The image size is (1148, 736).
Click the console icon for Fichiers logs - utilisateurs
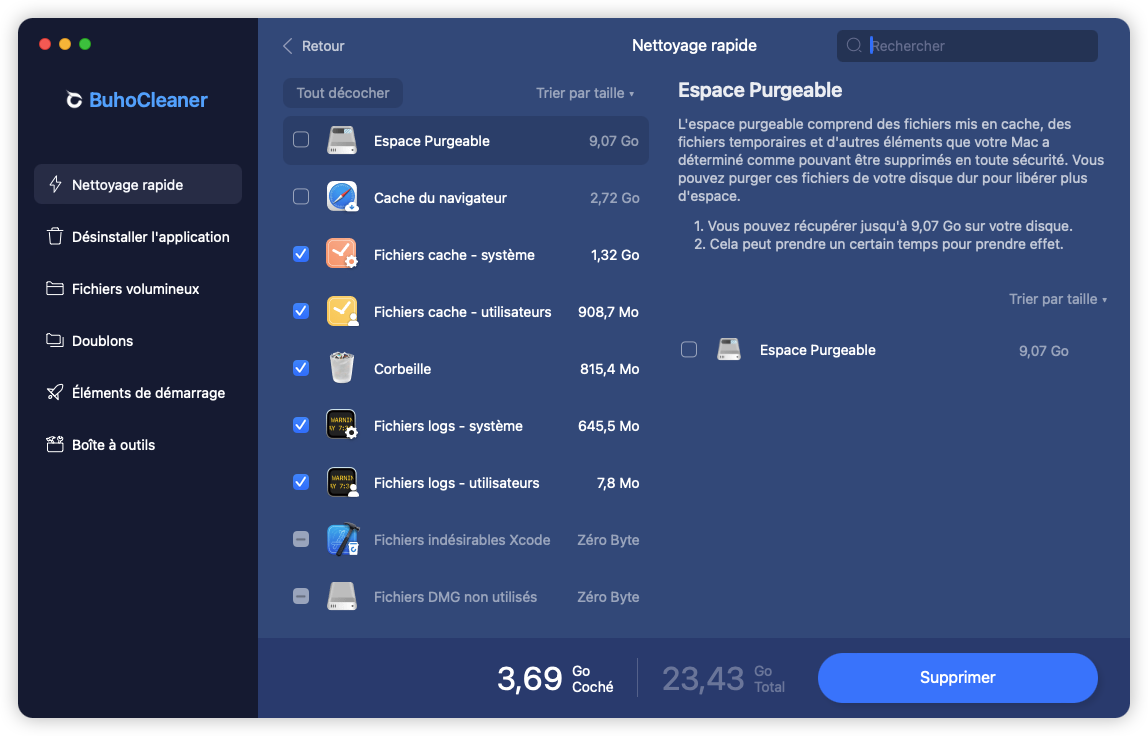tap(342, 482)
